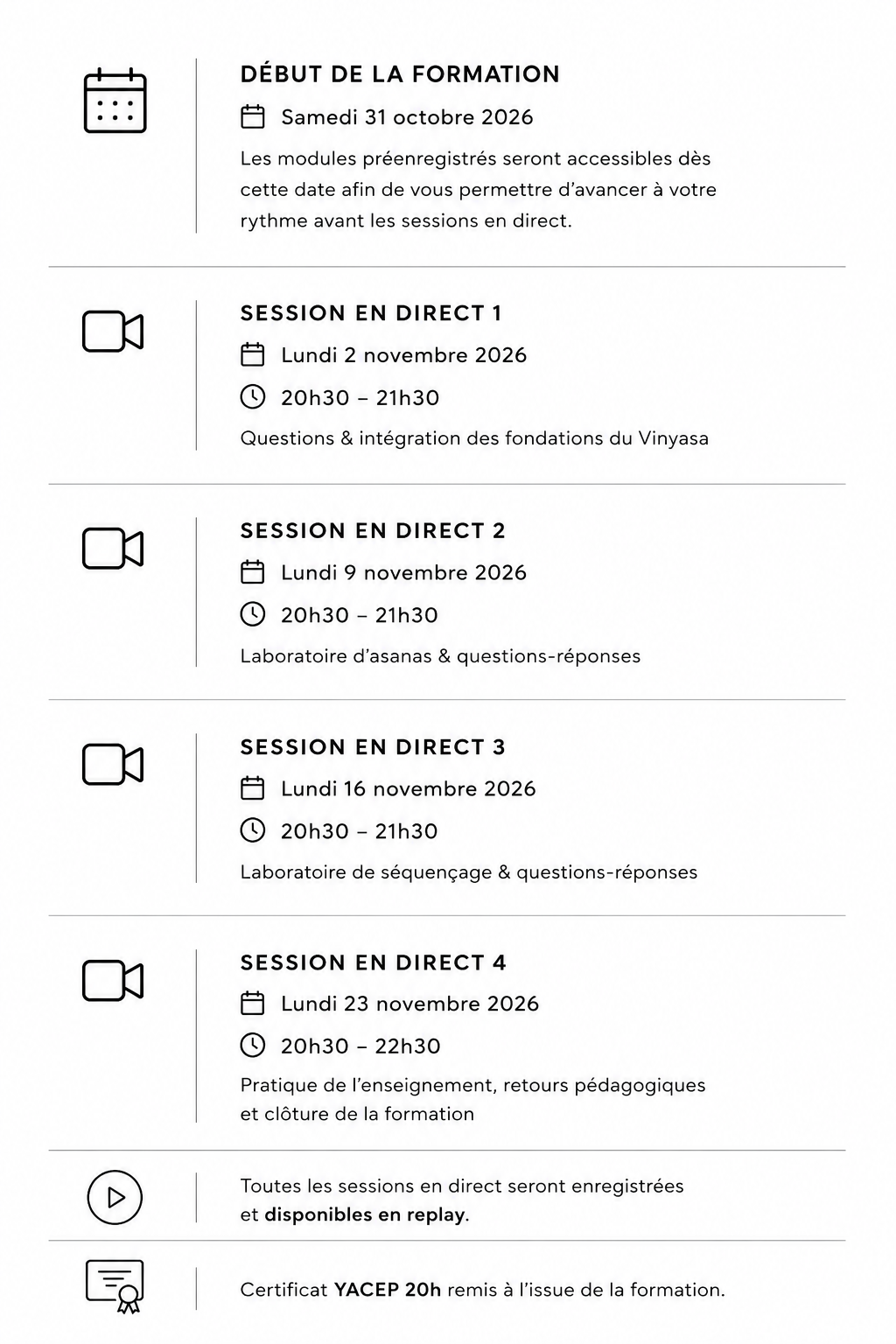Viewport: 896px width, 1344px height.
Task: Click the clock icon beside 20h30 – 22h30
Action: coord(253,1045)
